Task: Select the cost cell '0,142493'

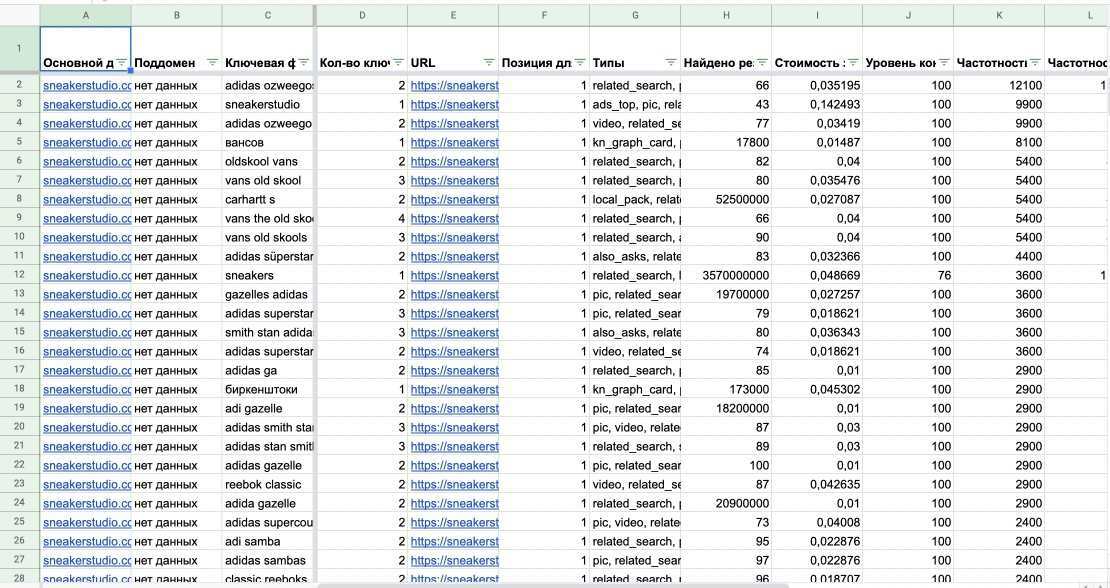Action: point(817,105)
